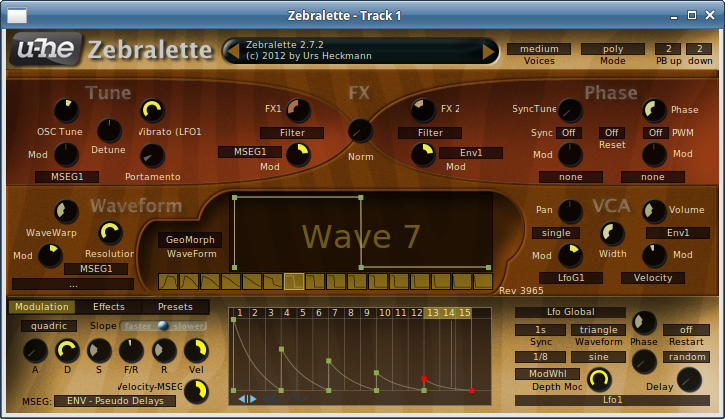Click the envelope Attack (A) knob
Screen dimensions: 725x419
pos(35,351)
